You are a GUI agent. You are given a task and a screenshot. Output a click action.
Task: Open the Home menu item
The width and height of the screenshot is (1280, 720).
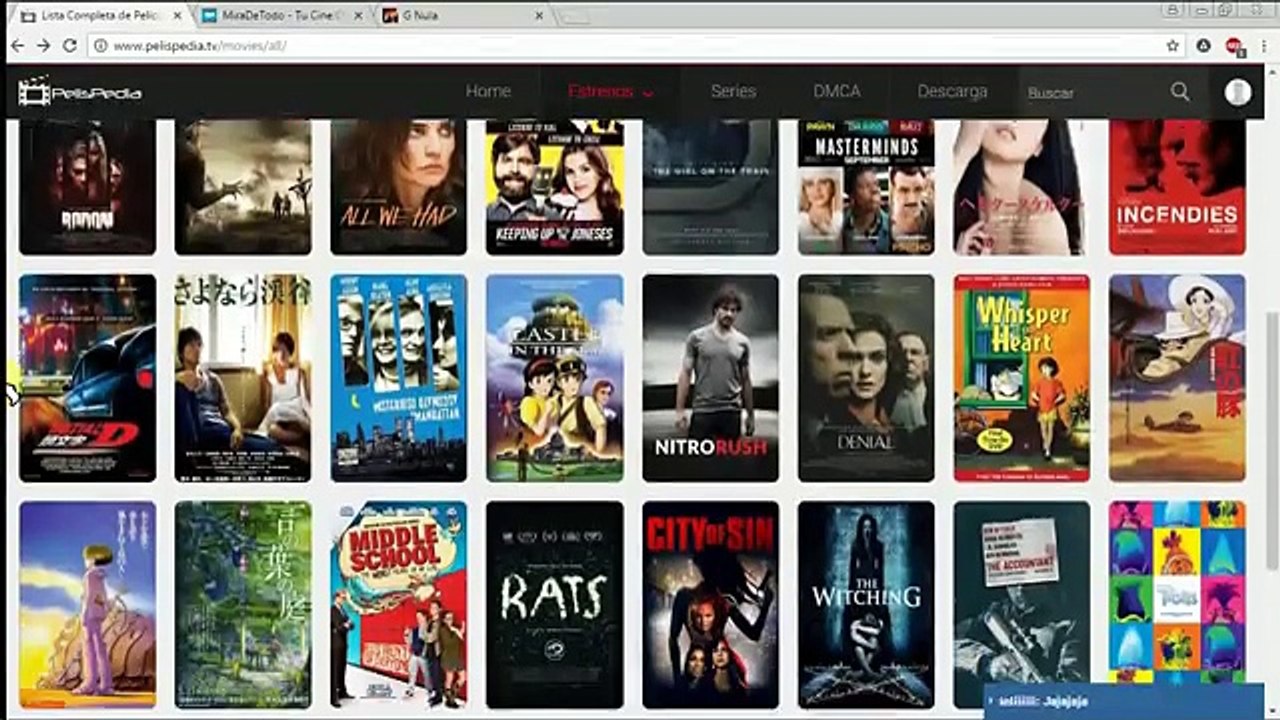pos(488,91)
